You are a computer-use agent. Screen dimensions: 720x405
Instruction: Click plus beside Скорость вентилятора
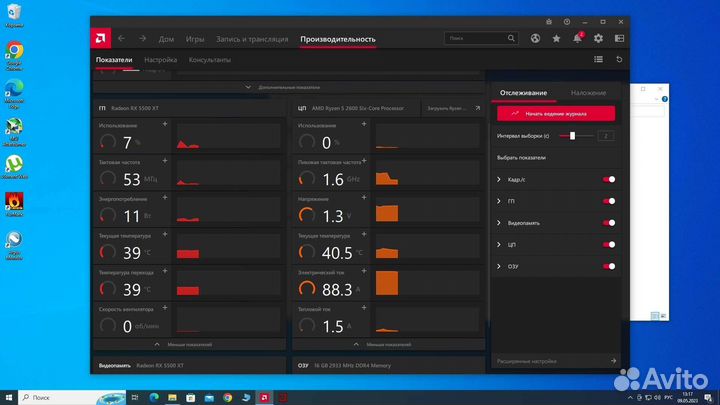click(165, 308)
